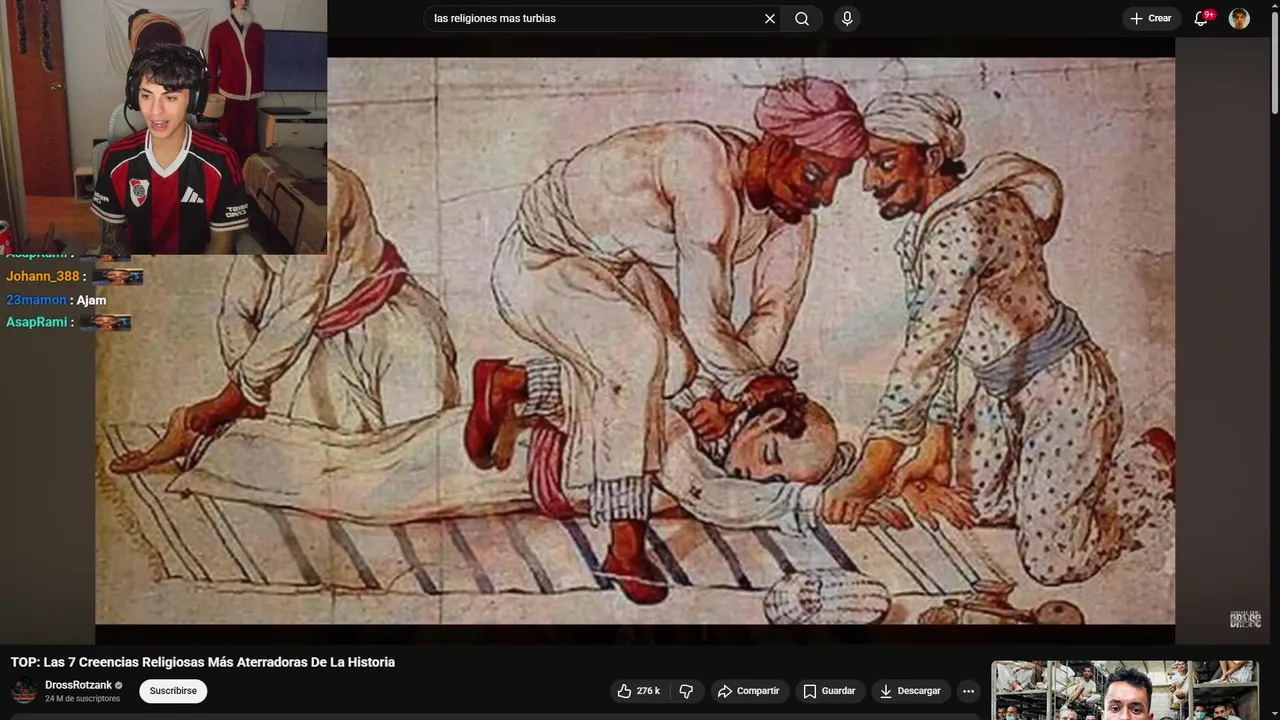
Task: Save the video with Guardar
Action: 830,691
